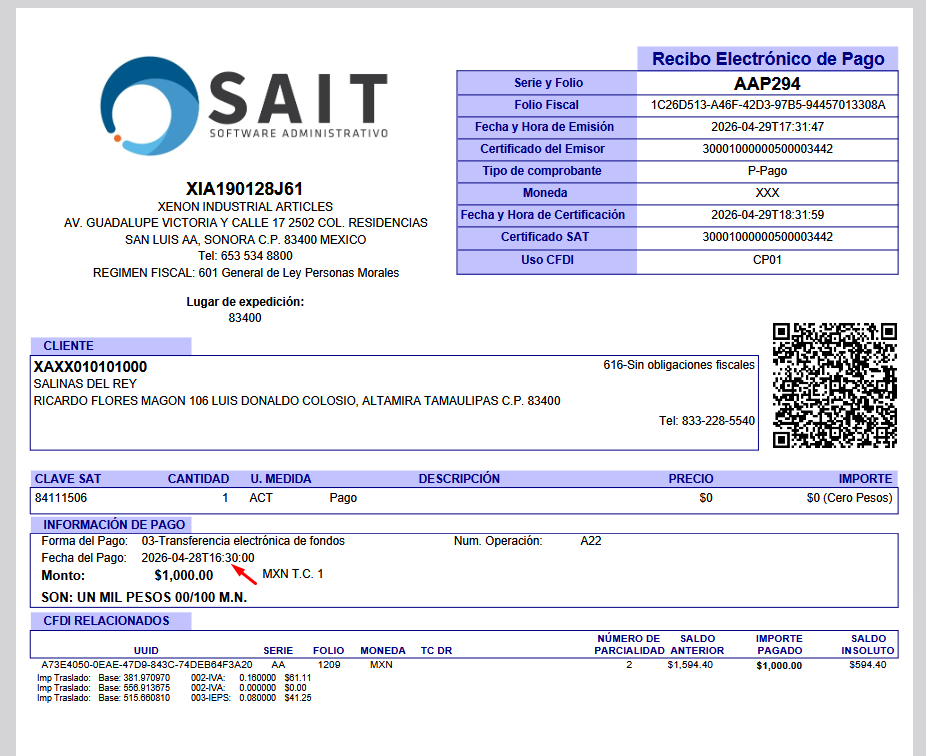The width and height of the screenshot is (926, 756).
Task: Click the Certificado del Emisor number
Action: click(767, 149)
